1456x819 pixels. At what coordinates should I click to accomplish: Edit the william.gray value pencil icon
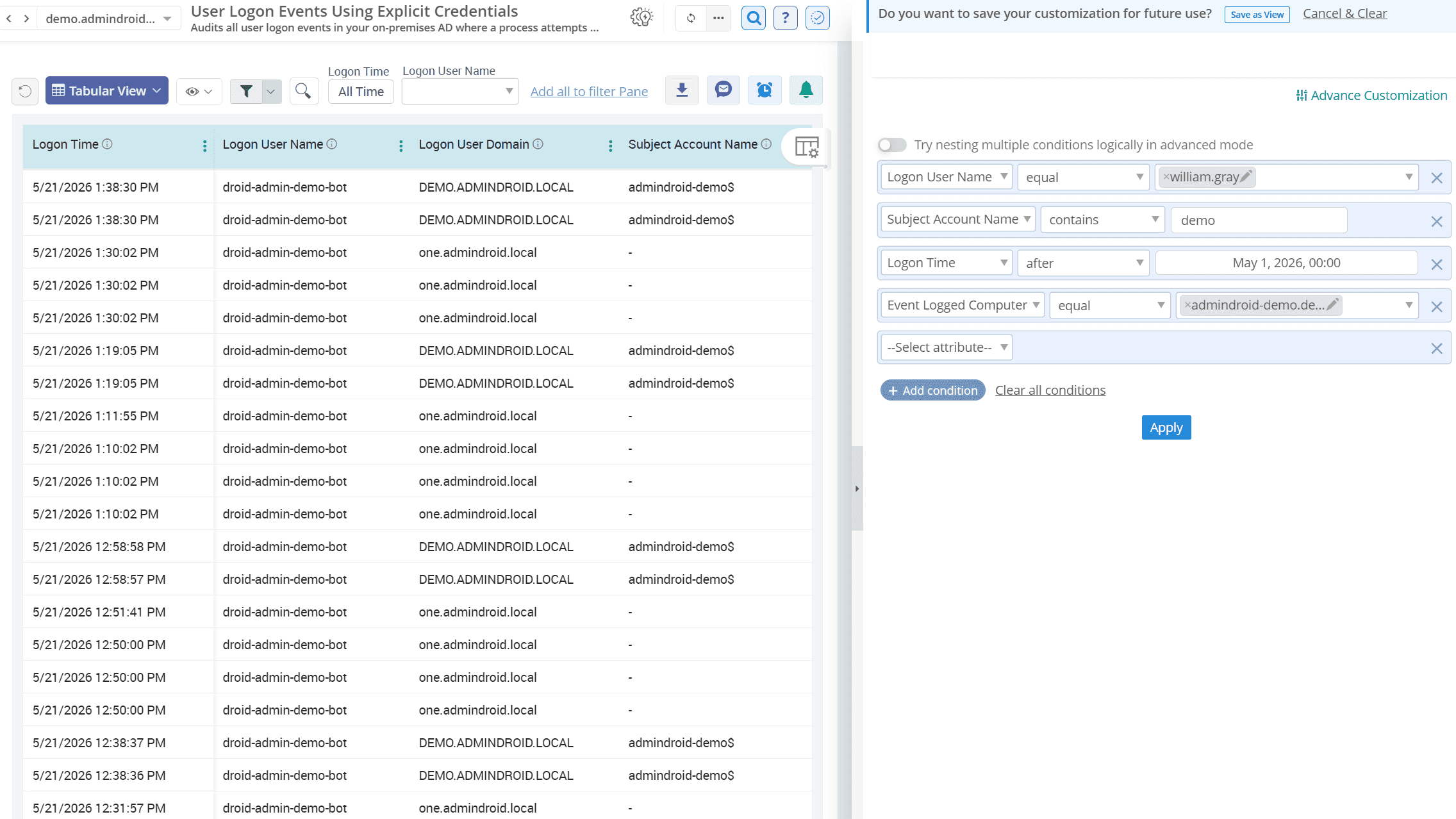[x=1246, y=176]
